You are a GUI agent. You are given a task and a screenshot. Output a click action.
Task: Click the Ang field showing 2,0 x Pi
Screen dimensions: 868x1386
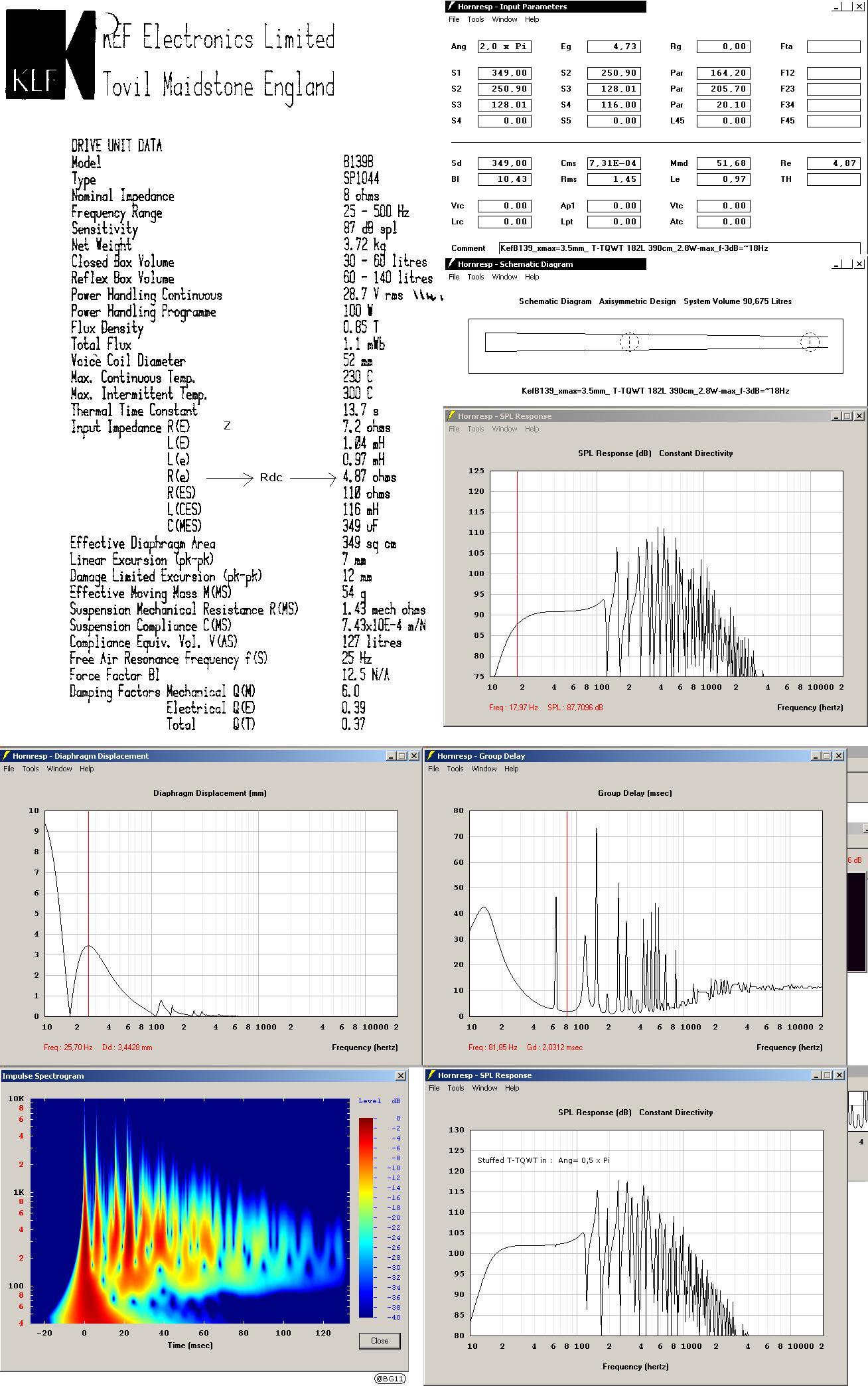point(504,46)
